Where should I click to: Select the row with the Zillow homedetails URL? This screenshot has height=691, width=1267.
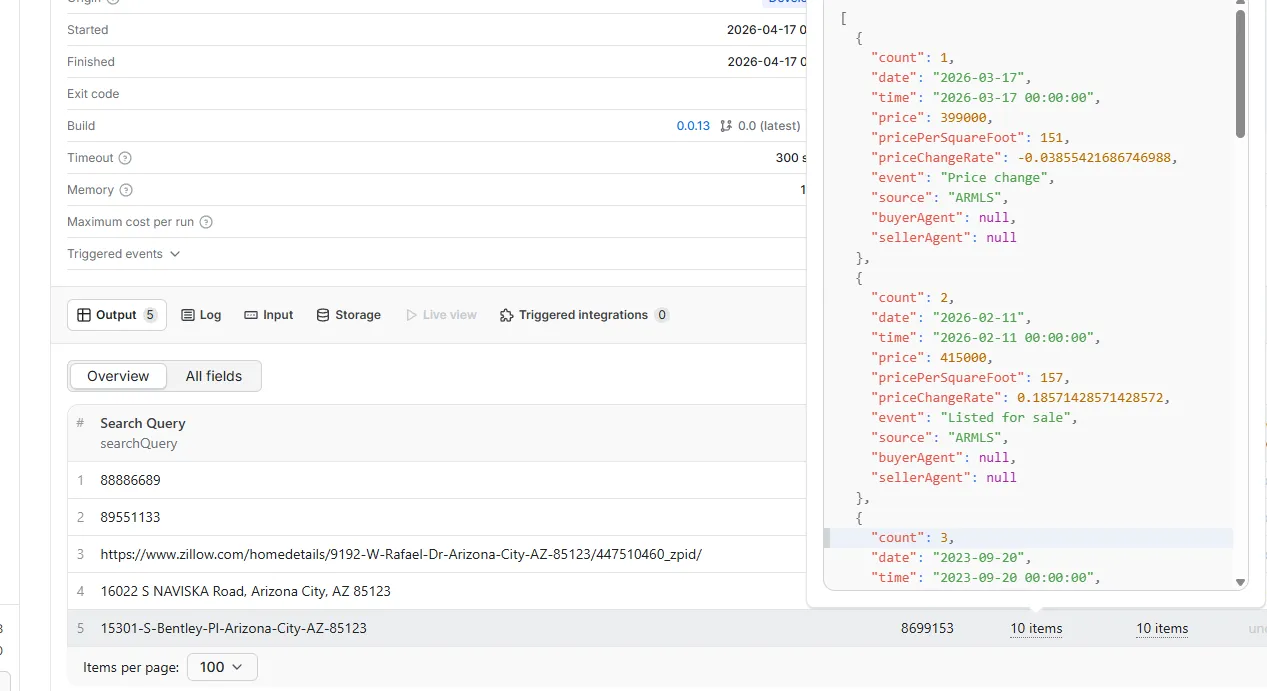(401, 554)
